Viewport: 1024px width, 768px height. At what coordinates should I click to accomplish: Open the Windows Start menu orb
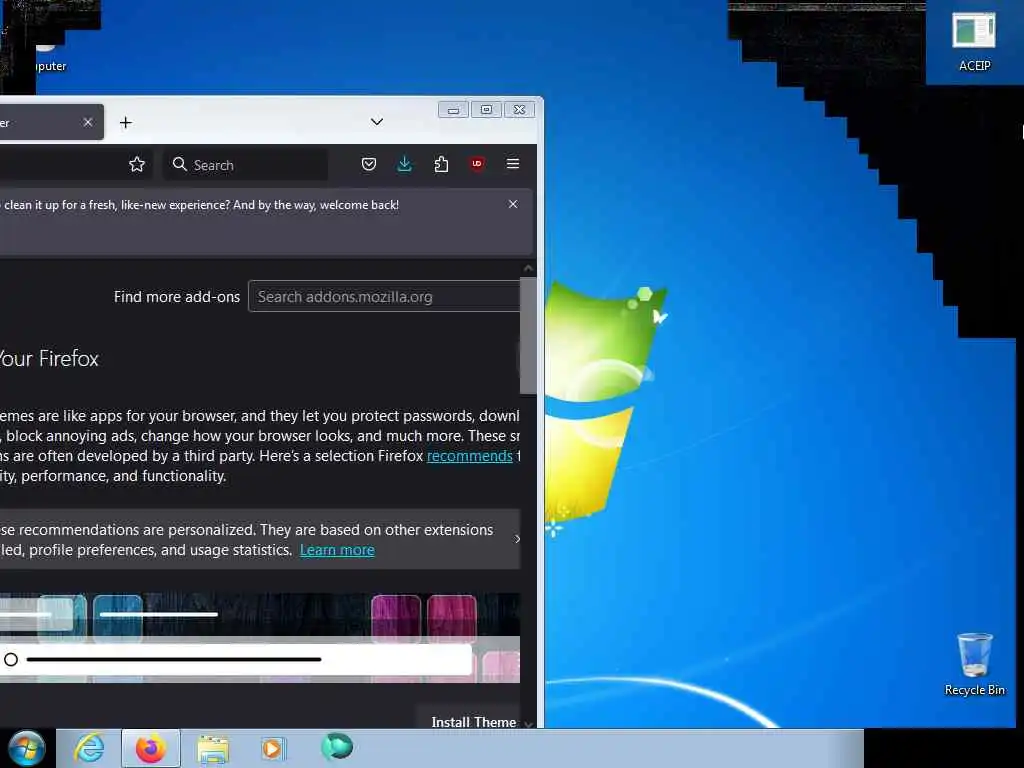(26, 748)
